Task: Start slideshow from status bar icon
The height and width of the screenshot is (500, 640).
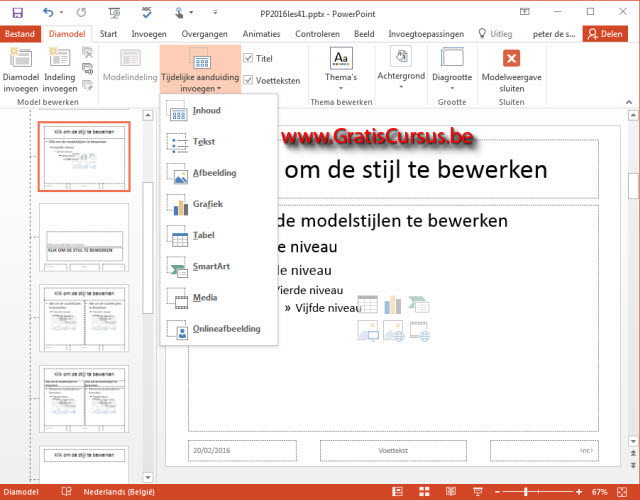Action: (478, 492)
